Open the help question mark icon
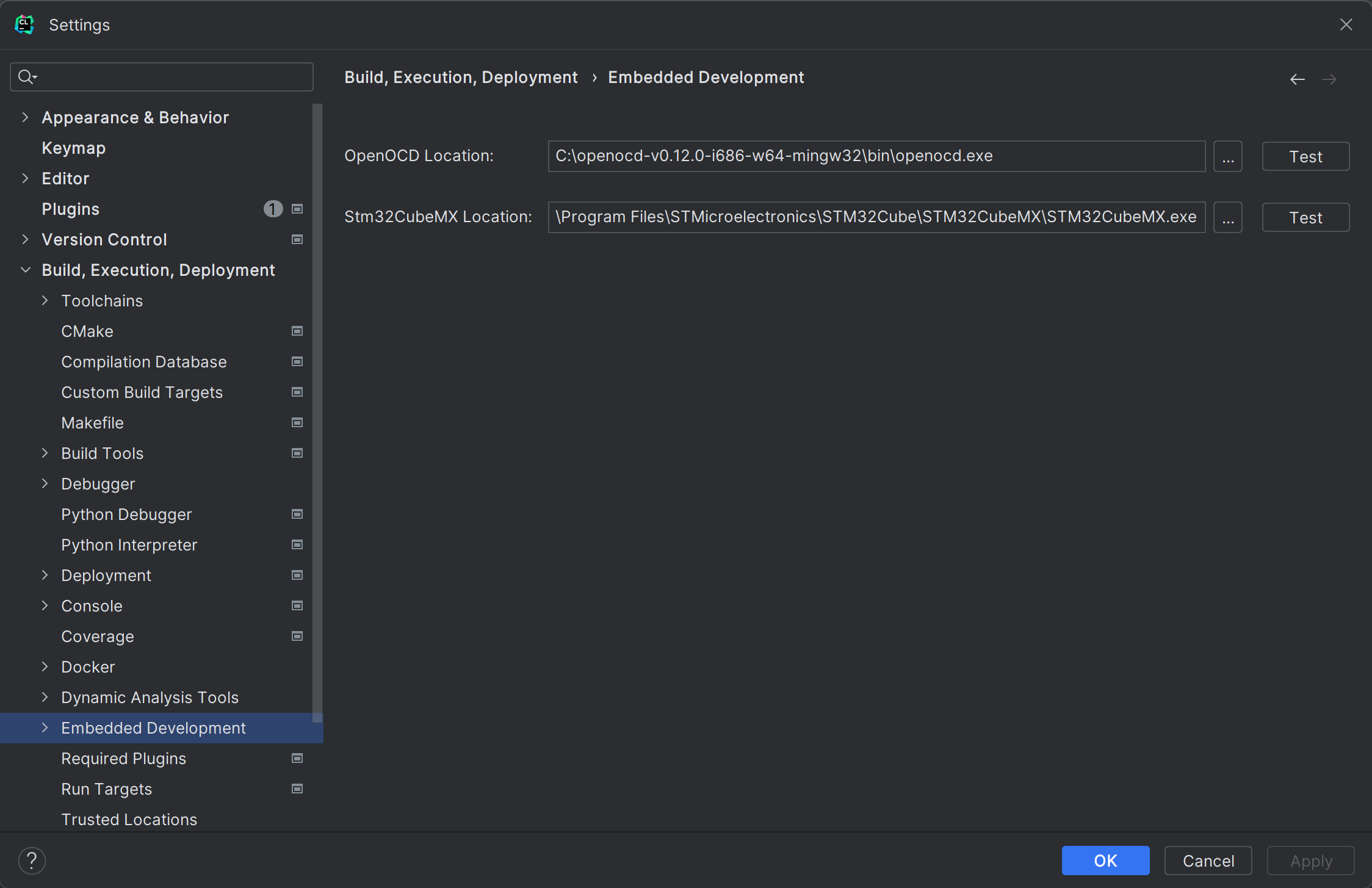Viewport: 1372px width, 888px height. point(32,861)
